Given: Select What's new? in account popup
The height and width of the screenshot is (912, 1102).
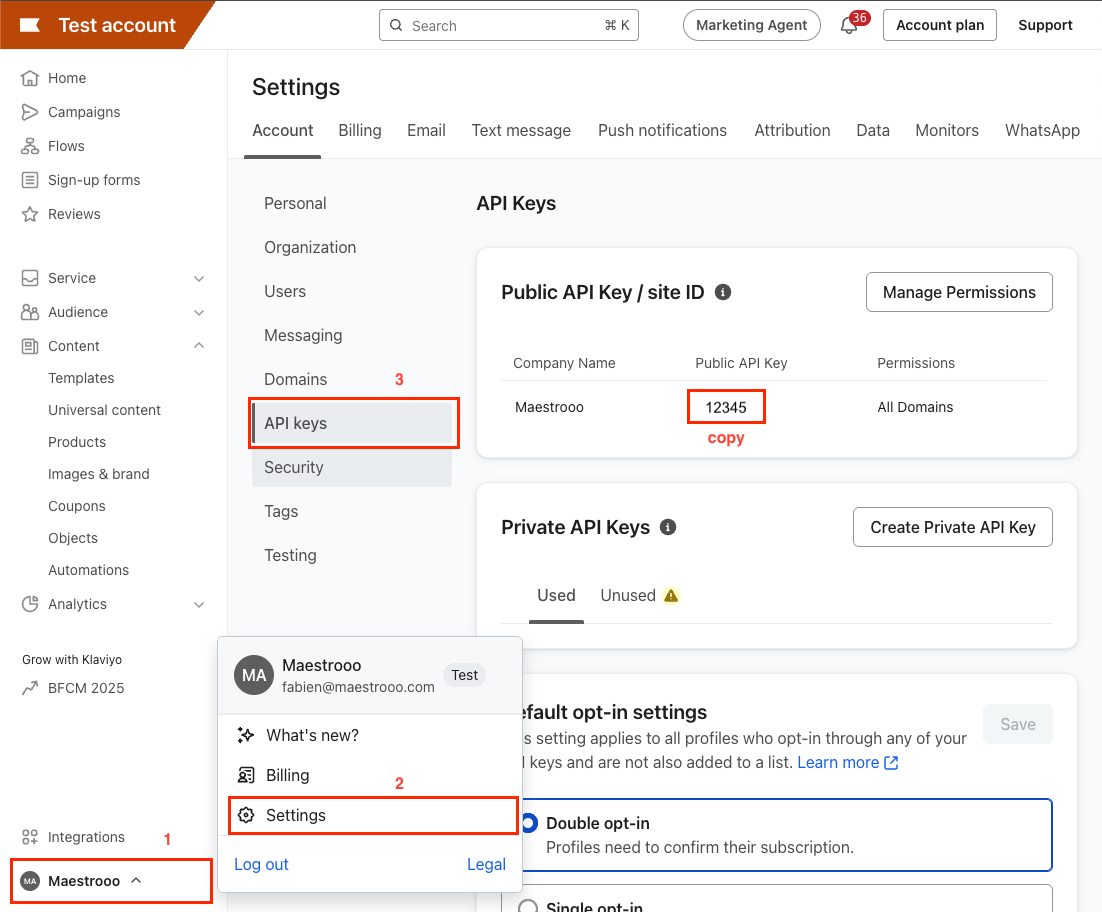Looking at the screenshot, I should (370, 735).
